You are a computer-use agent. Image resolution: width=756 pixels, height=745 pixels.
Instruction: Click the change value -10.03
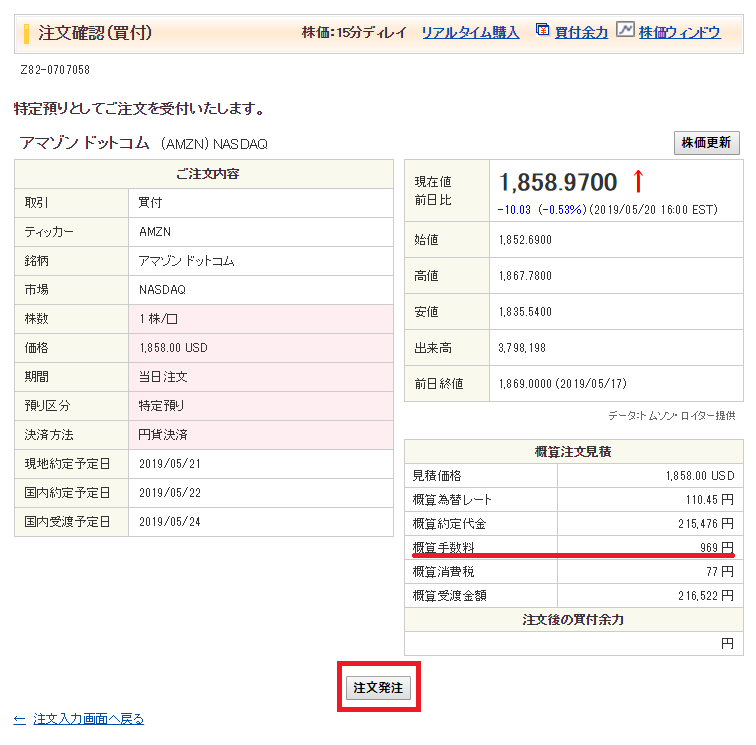click(514, 210)
